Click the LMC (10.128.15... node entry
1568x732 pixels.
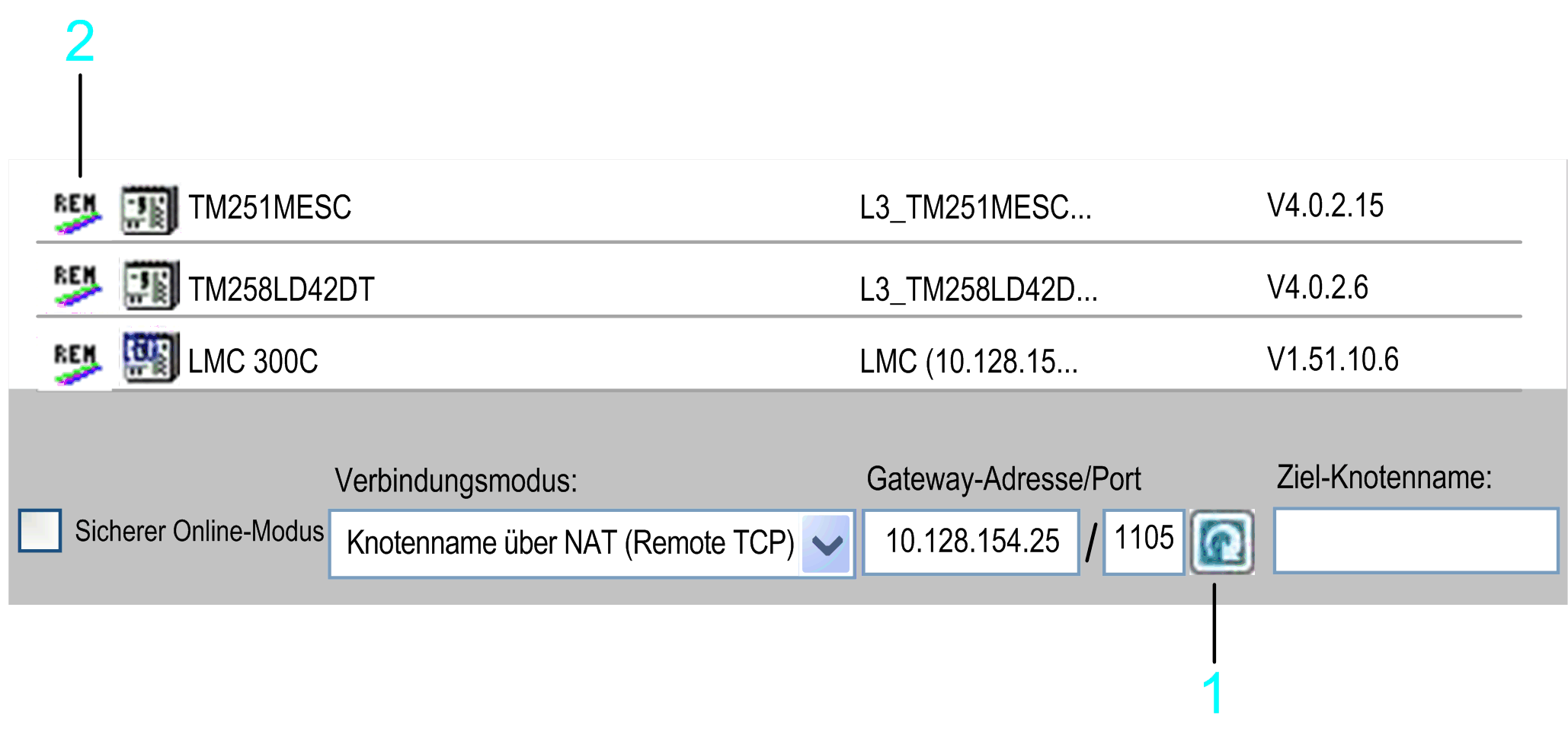(969, 362)
